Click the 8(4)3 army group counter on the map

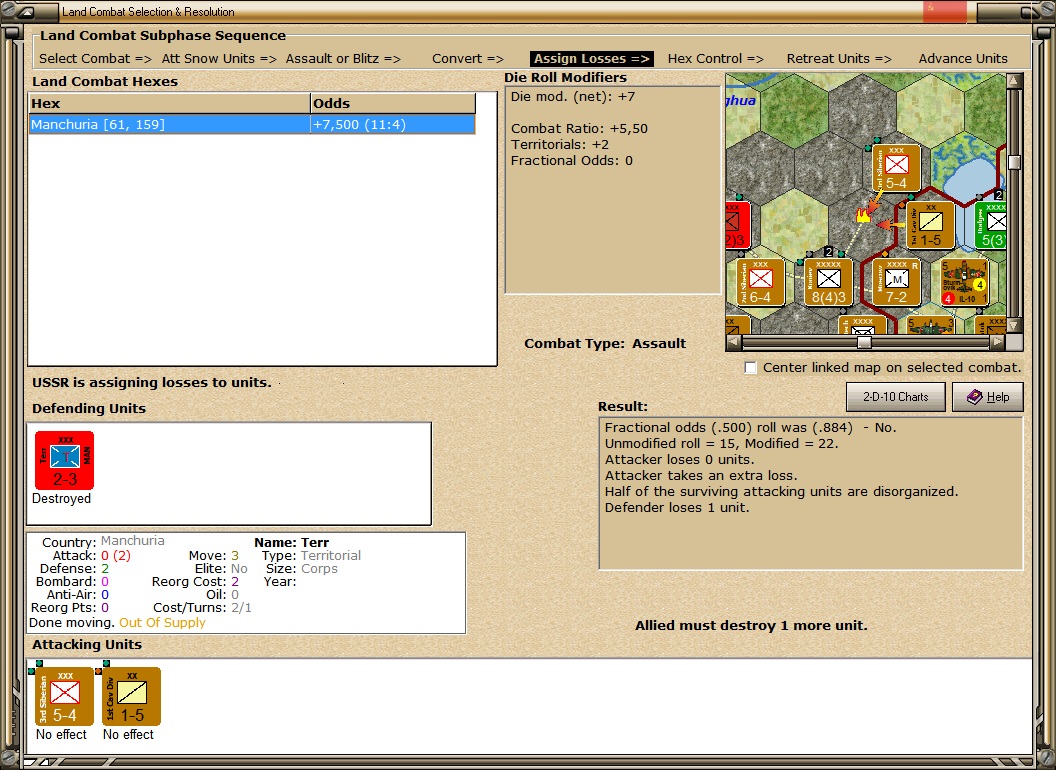click(x=828, y=282)
